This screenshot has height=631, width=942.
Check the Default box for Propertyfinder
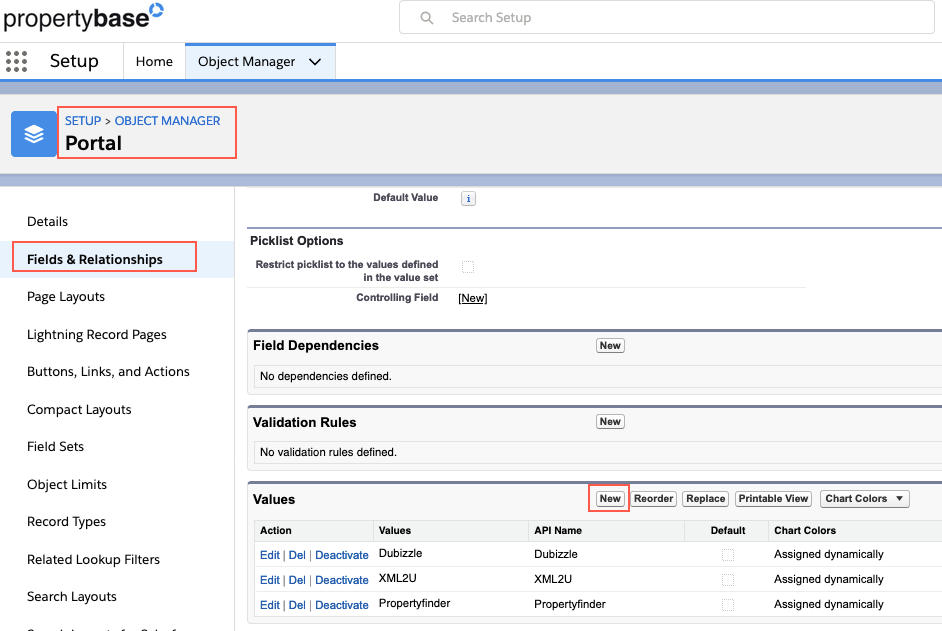[728, 604]
